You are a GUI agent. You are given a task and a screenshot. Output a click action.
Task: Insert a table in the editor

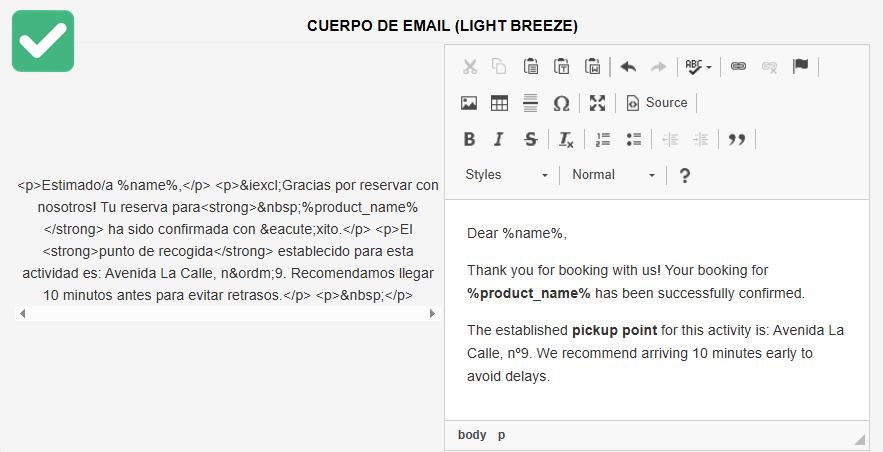(500, 103)
